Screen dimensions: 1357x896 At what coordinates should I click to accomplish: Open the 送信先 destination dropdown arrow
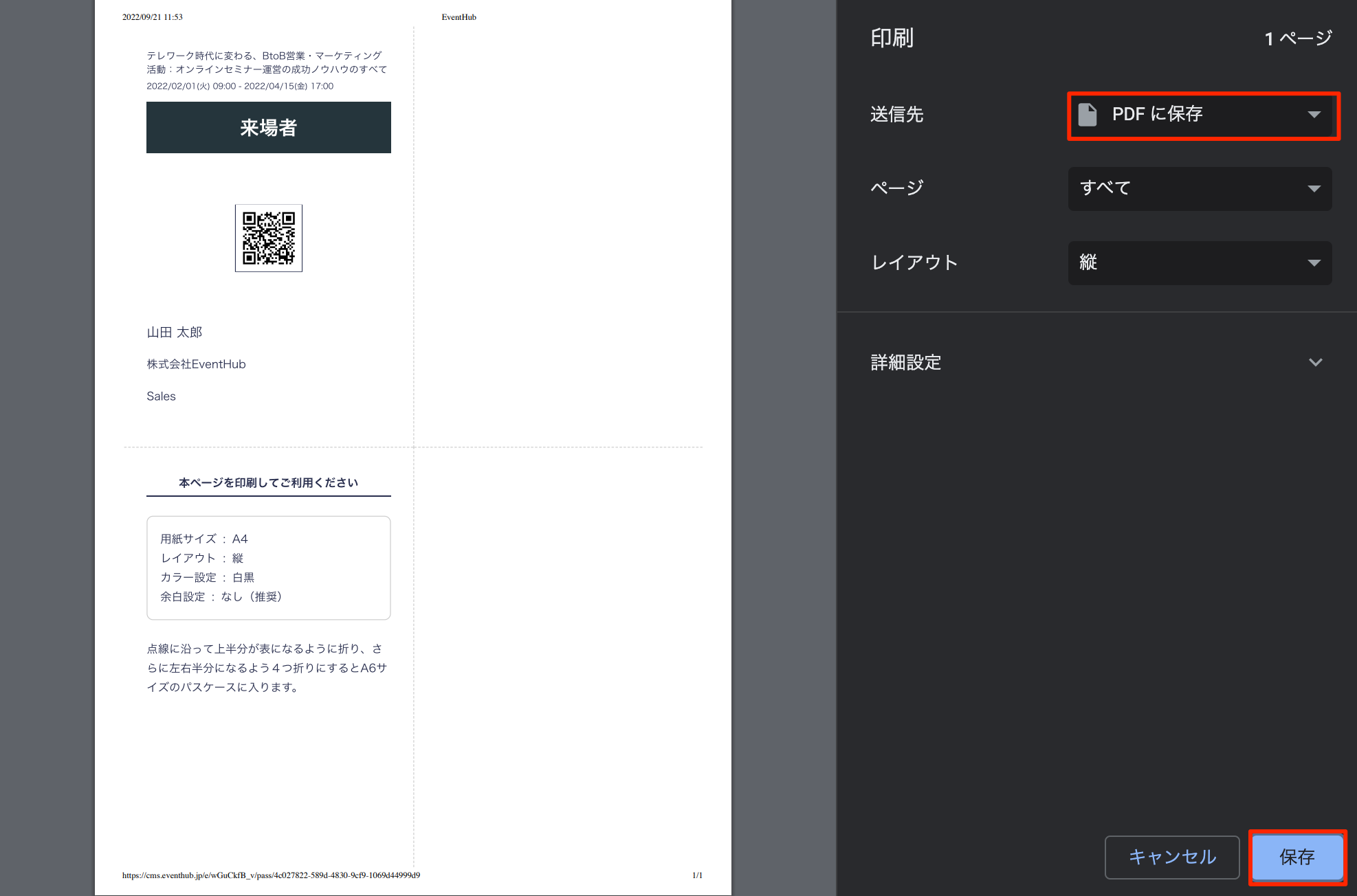click(x=1314, y=115)
